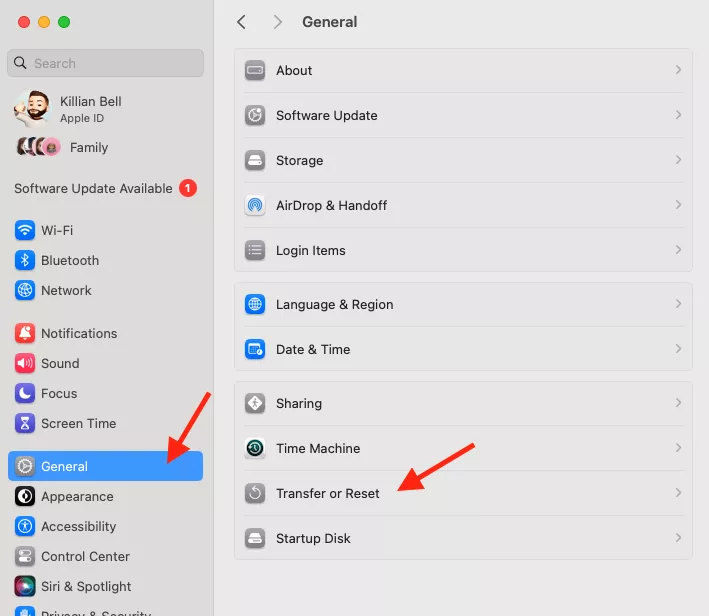This screenshot has width=709, height=616.
Task: Click the Screen Time hourglass icon
Action: coord(25,423)
